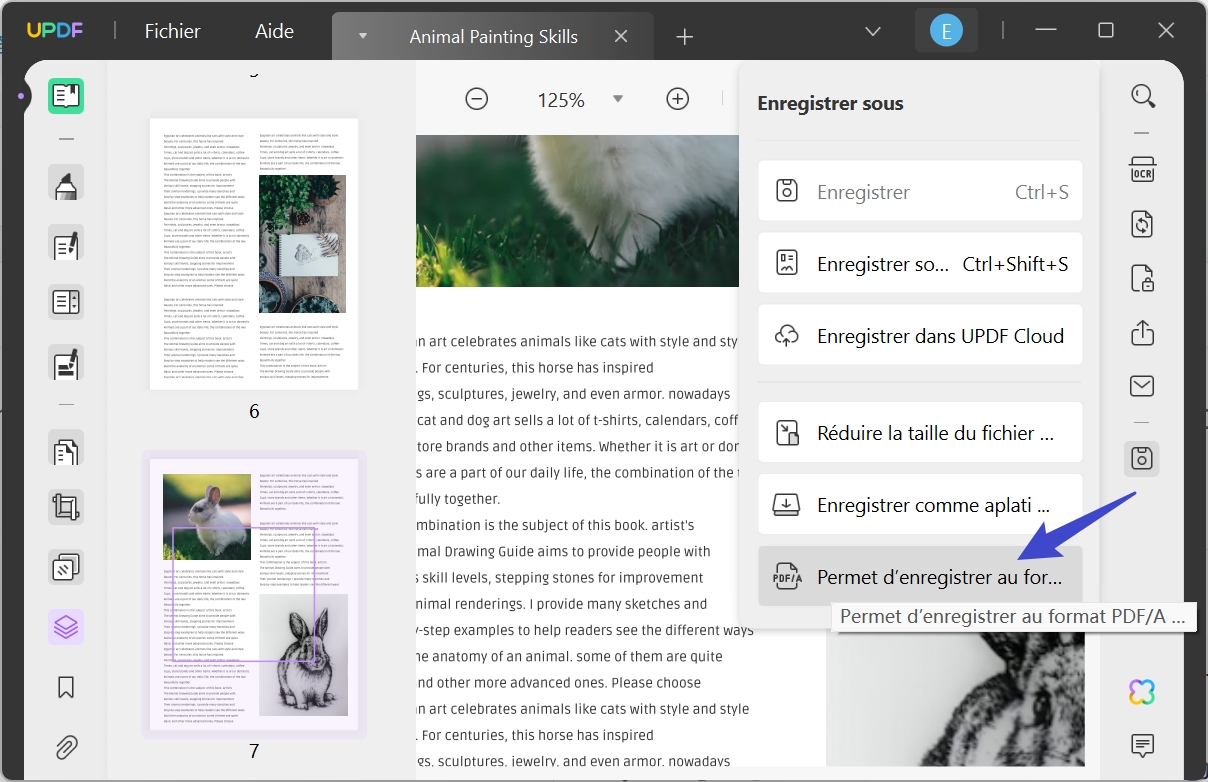Switch to the Animal Painting Skills tab
Image resolution: width=1208 pixels, height=782 pixels.
493,36
